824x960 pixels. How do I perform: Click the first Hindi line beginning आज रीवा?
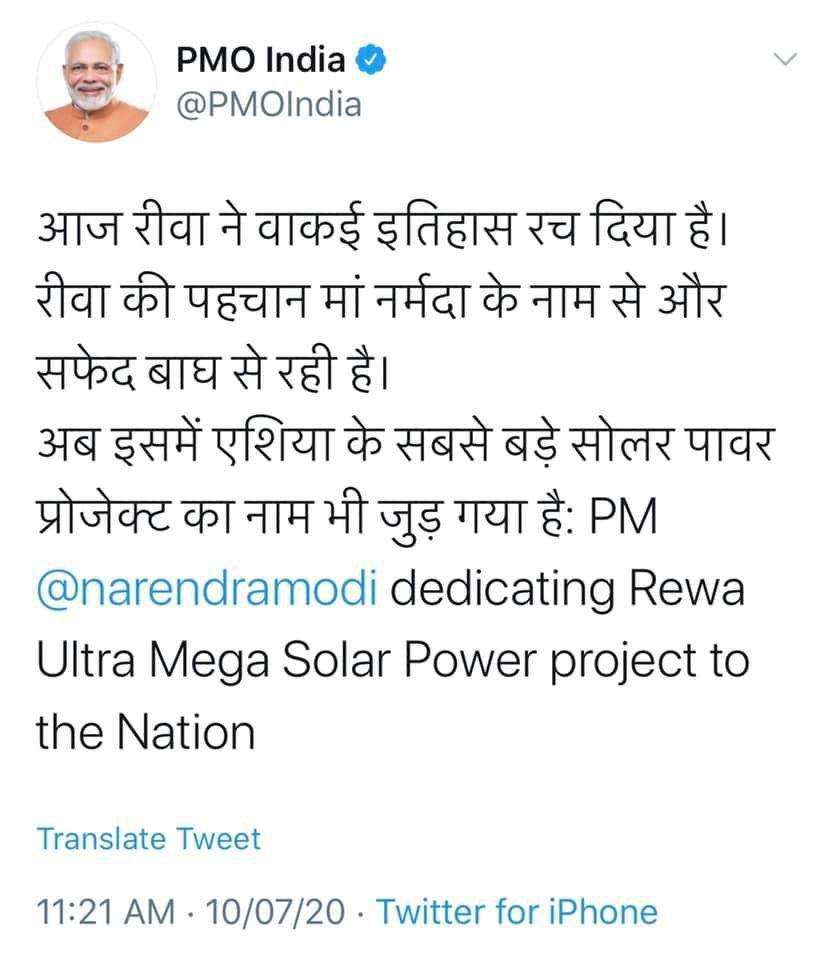coord(383,229)
